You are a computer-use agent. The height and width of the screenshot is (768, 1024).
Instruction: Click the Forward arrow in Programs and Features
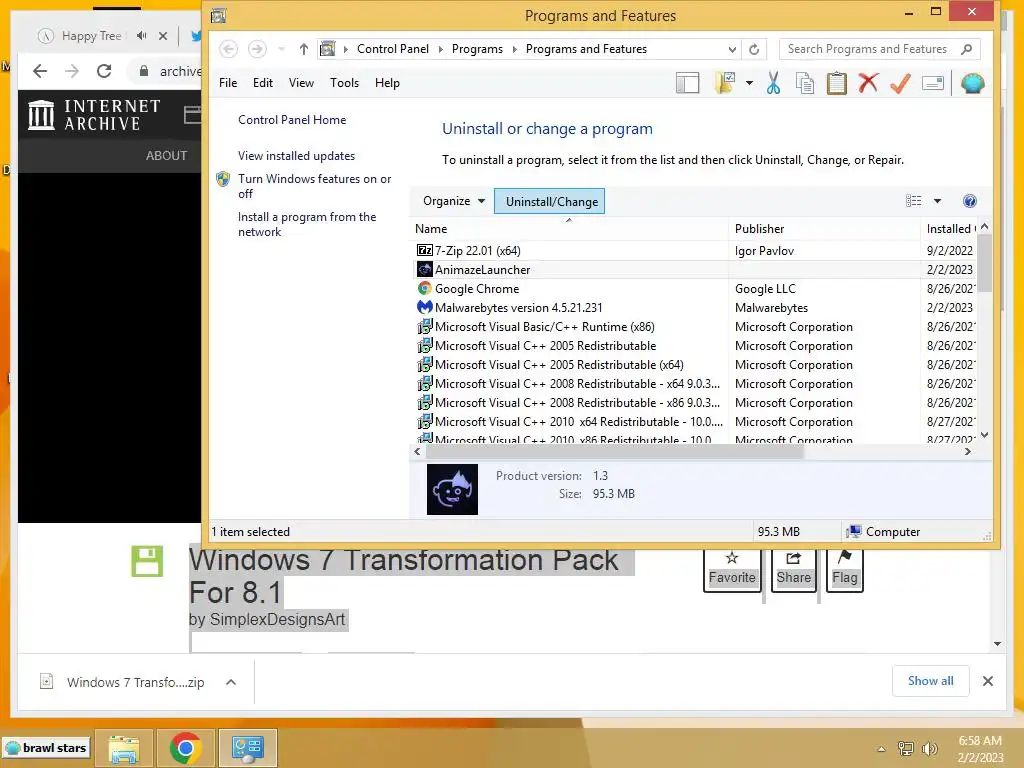pyautogui.click(x=257, y=49)
